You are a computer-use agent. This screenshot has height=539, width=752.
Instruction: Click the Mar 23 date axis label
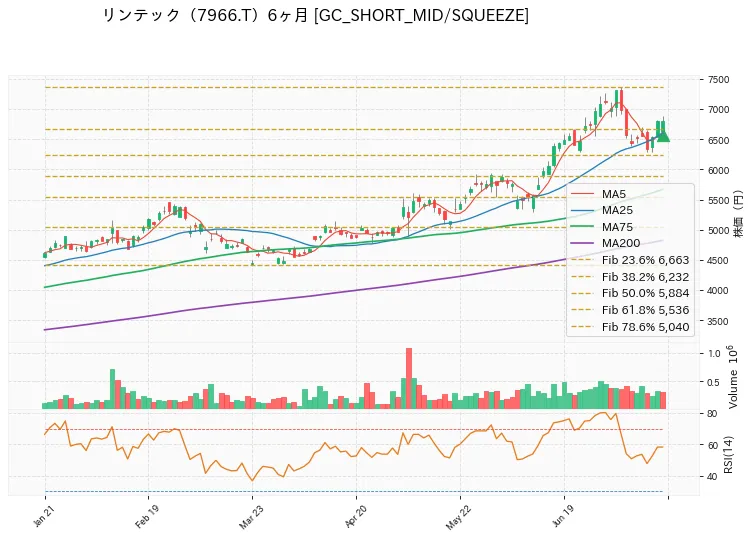pyautogui.click(x=250, y=516)
